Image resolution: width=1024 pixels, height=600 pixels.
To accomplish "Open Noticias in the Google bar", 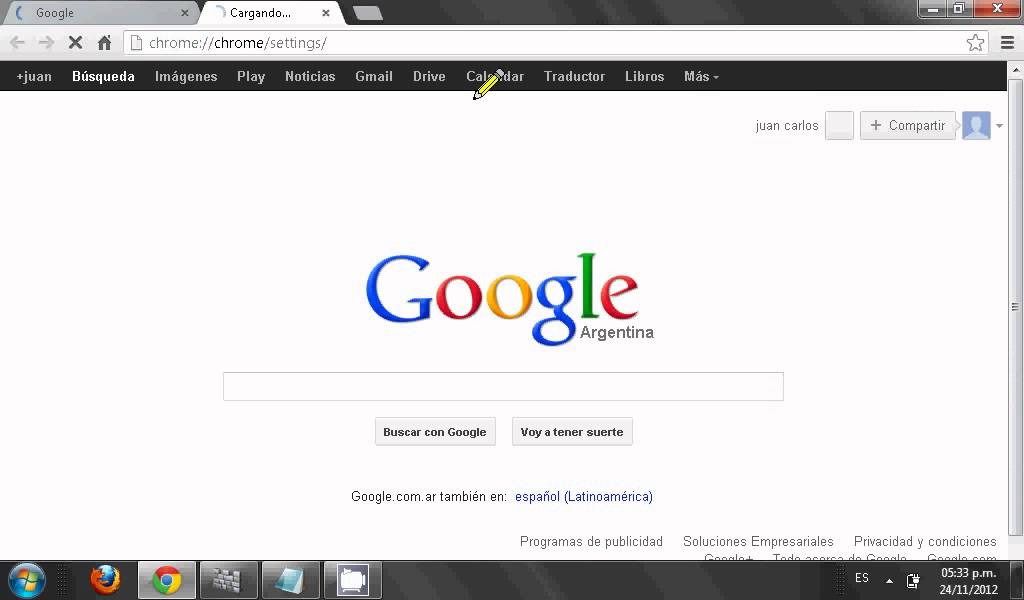I will click(x=310, y=76).
